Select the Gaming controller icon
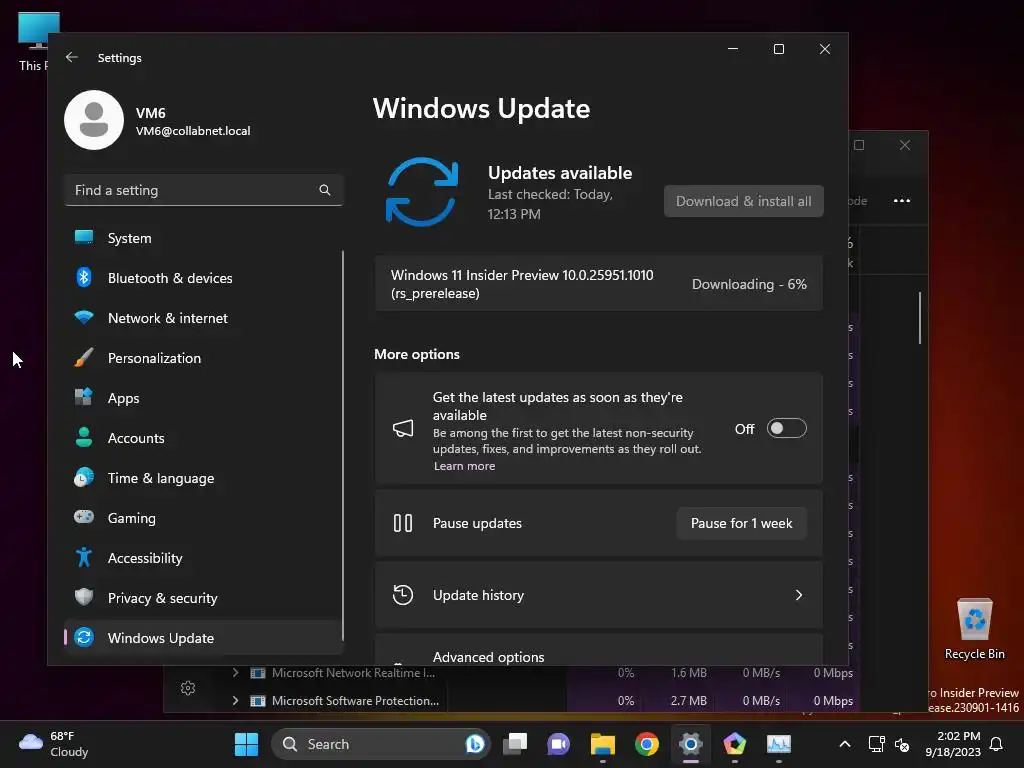The image size is (1024, 768). (x=84, y=517)
